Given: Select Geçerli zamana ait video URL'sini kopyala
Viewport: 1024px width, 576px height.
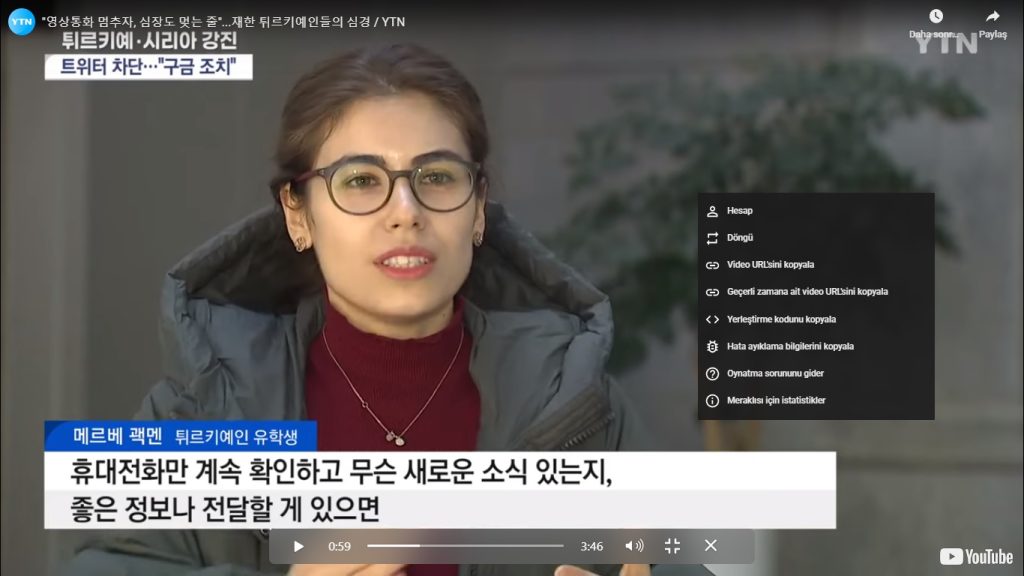Looking at the screenshot, I should coord(807,292).
